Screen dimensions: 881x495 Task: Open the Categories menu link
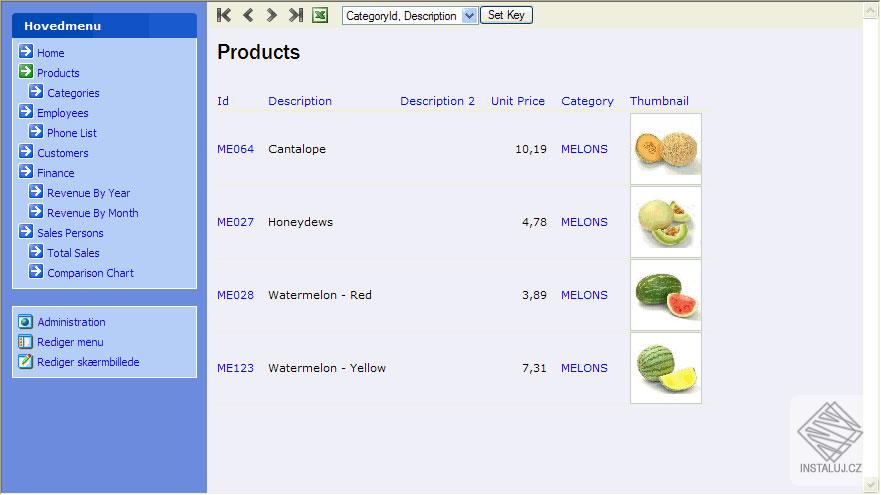pyautogui.click(x=73, y=93)
